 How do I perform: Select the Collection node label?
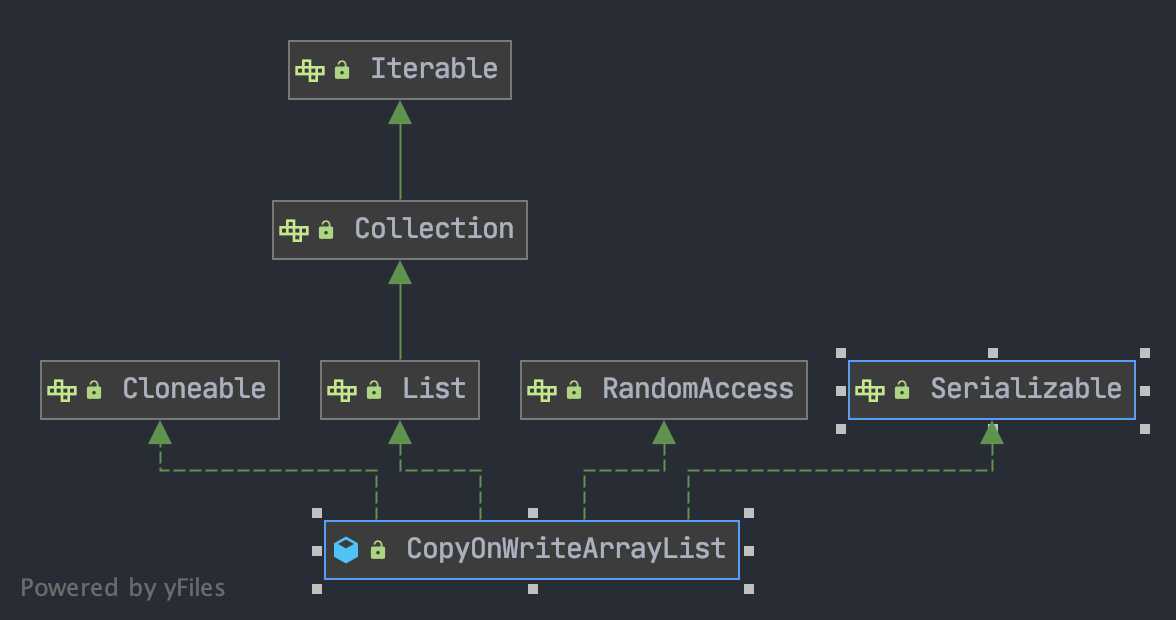[x=434, y=229]
